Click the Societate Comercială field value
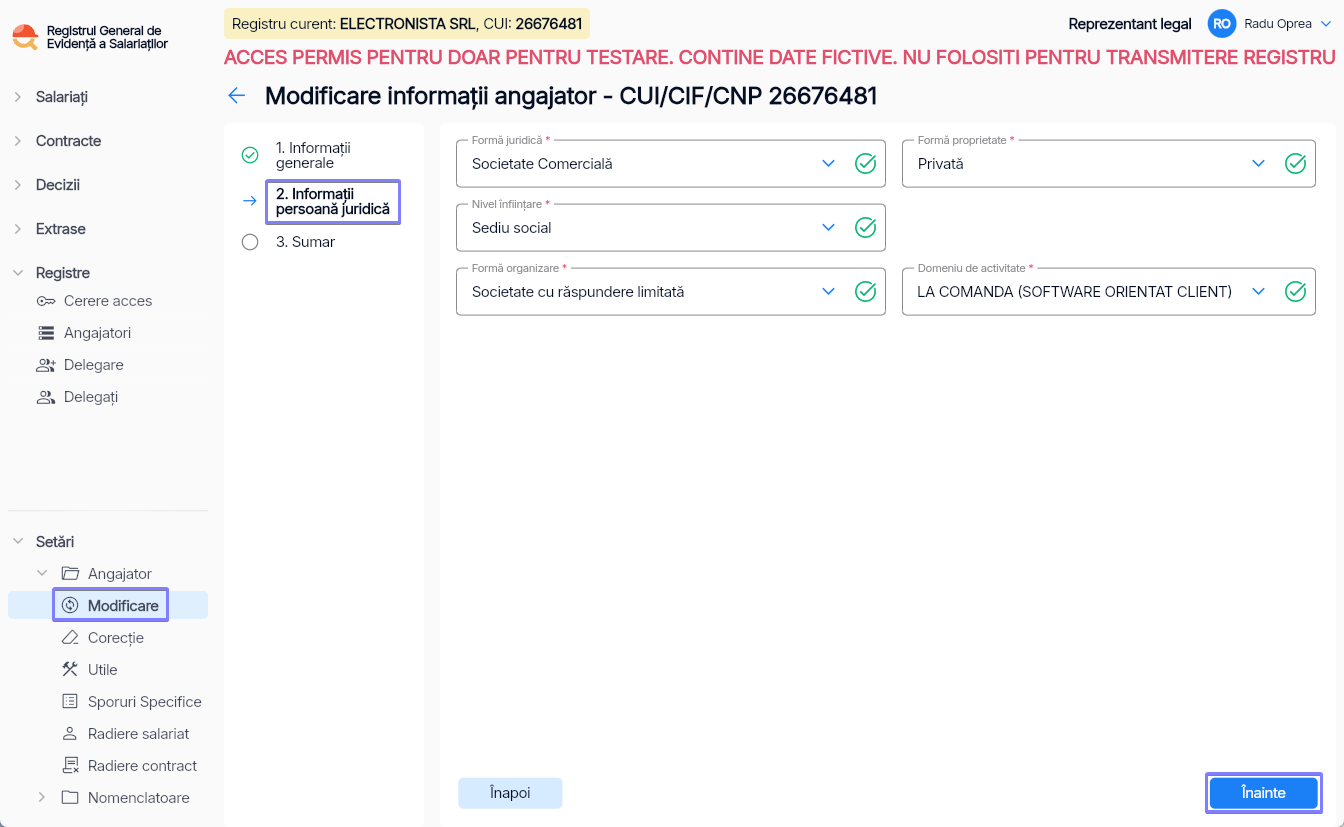Viewport: 1344px width, 827px height. click(x=542, y=163)
